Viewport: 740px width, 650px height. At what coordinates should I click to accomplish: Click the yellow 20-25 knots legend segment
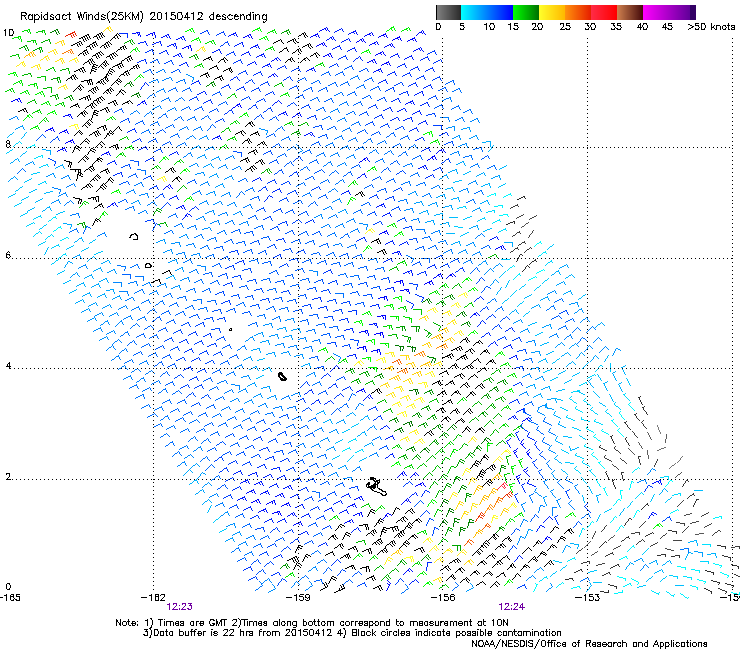pos(552,12)
